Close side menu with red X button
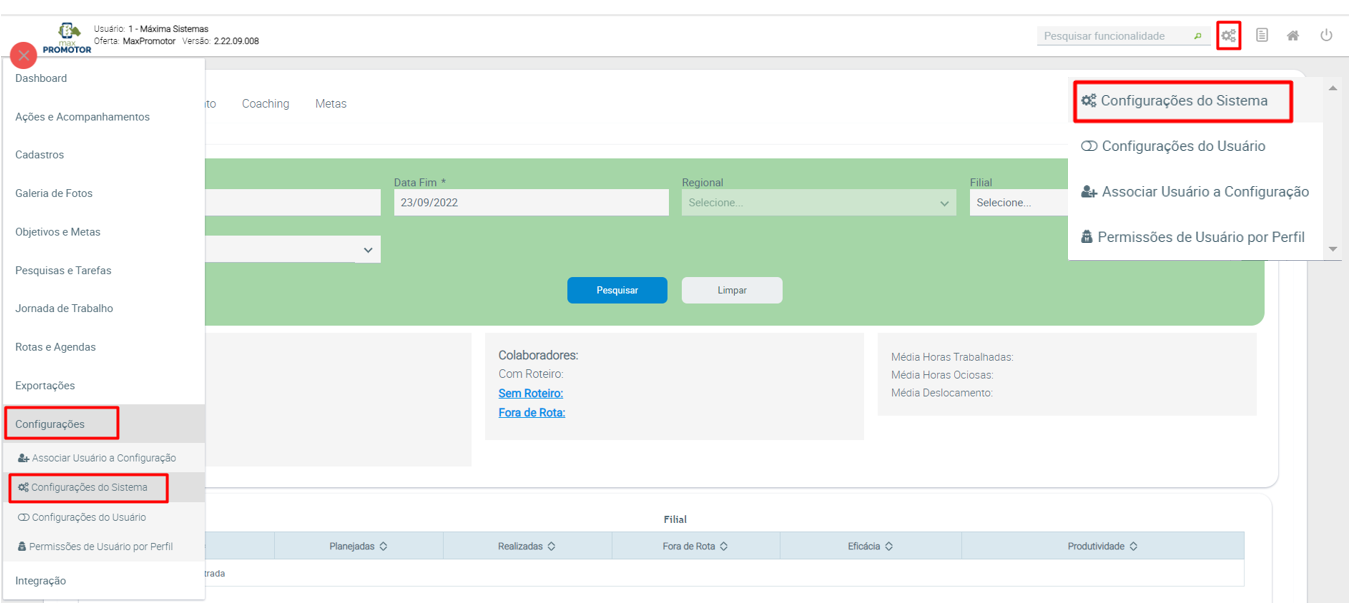The height and width of the screenshot is (606, 1358). tap(24, 56)
